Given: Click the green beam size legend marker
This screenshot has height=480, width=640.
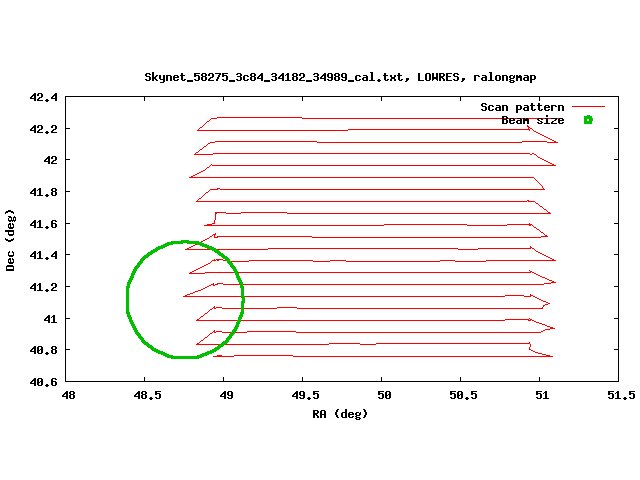Looking at the screenshot, I should [x=588, y=120].
